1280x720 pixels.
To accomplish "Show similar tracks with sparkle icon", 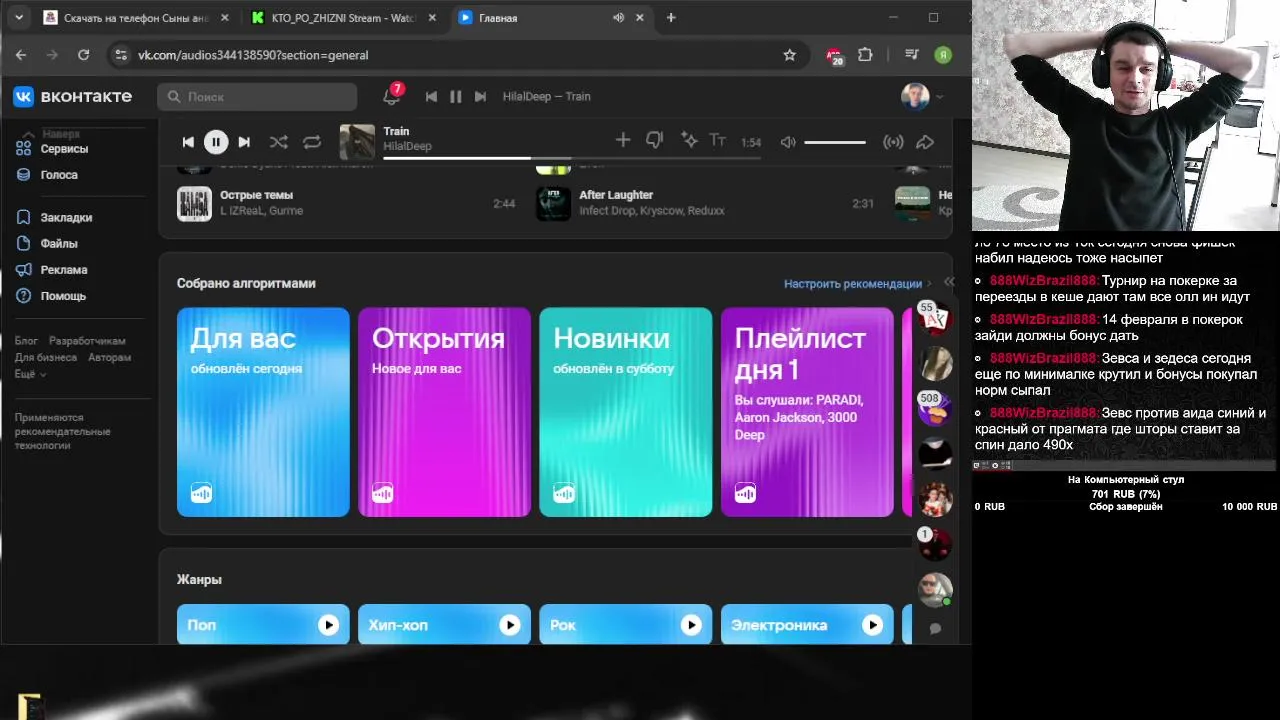I will (689, 140).
